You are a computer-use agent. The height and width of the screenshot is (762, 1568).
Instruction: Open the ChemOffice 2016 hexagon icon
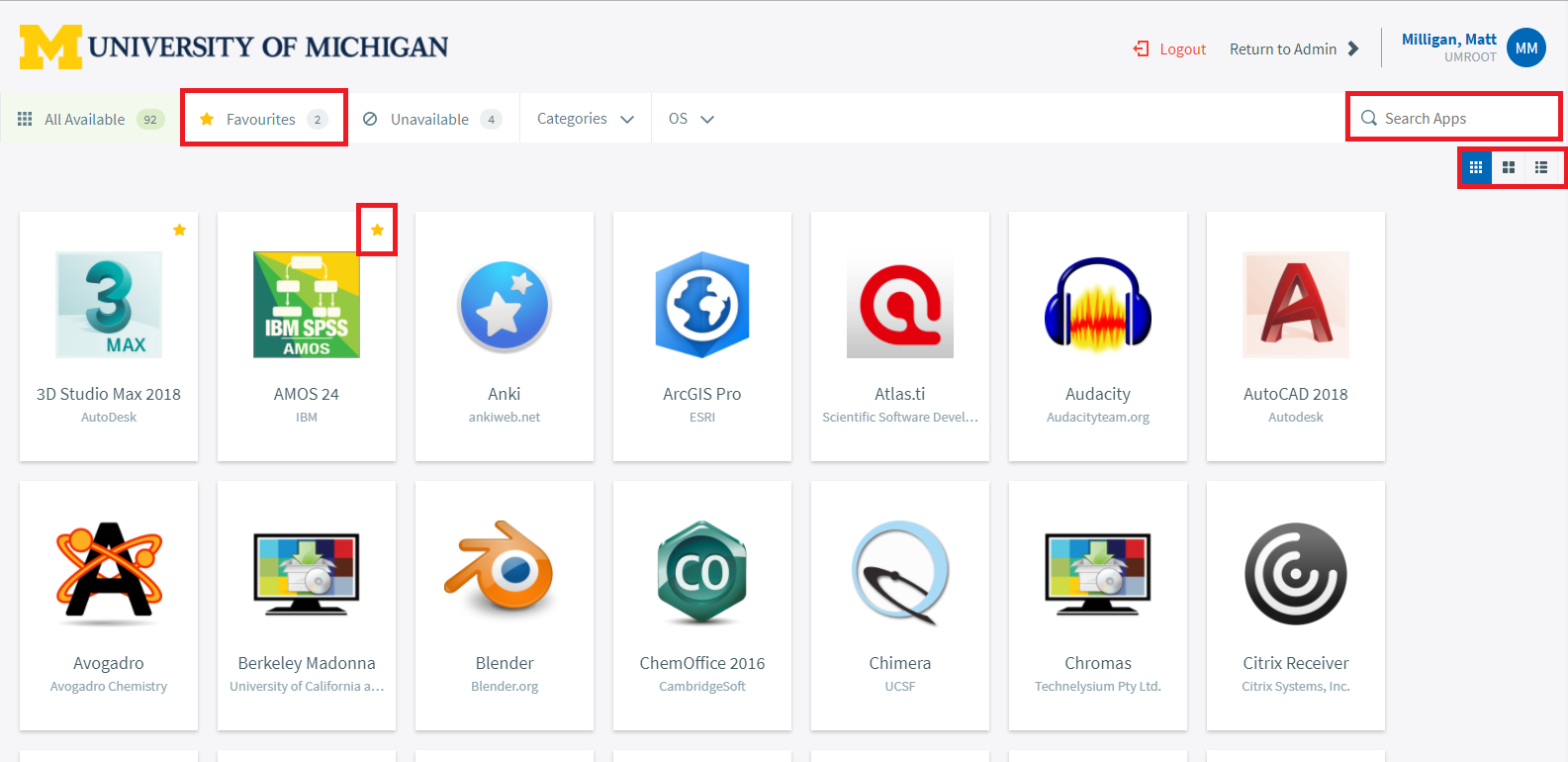[702, 572]
